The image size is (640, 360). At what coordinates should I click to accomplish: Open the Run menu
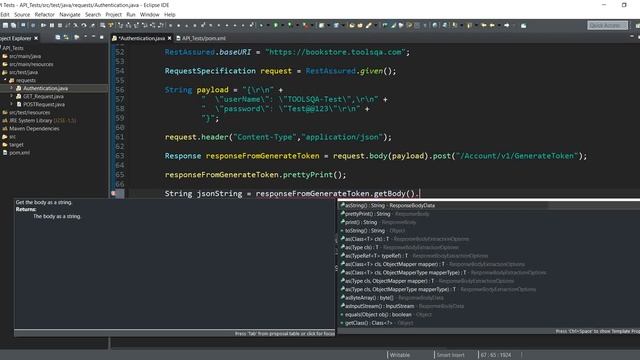(x=131, y=14)
